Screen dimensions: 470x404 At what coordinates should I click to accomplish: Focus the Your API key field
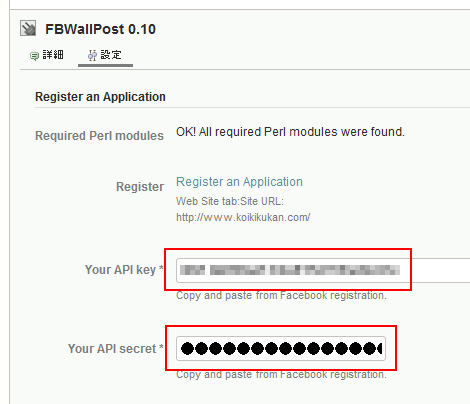click(323, 270)
